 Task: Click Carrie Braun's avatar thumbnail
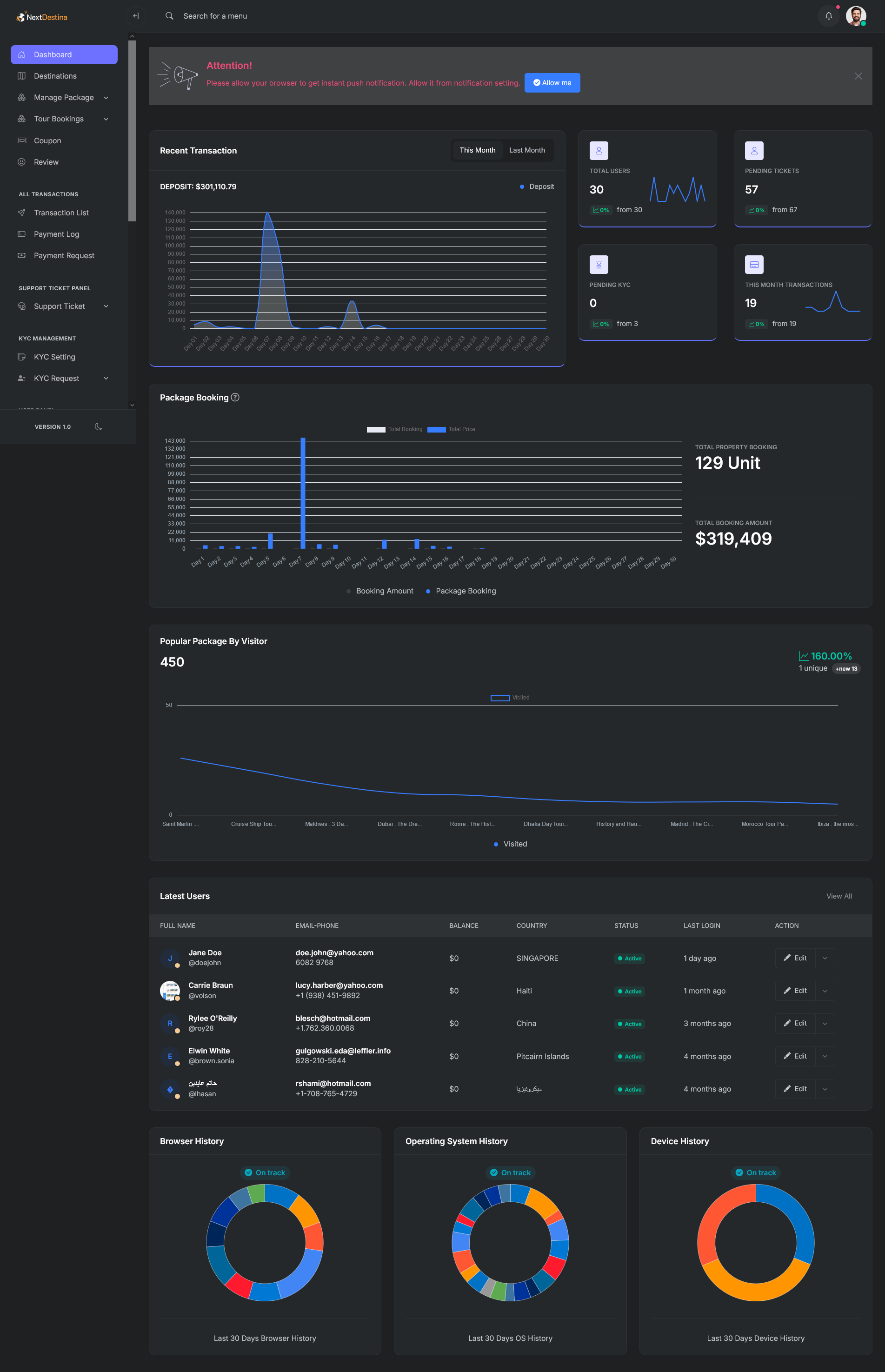pyautogui.click(x=170, y=991)
